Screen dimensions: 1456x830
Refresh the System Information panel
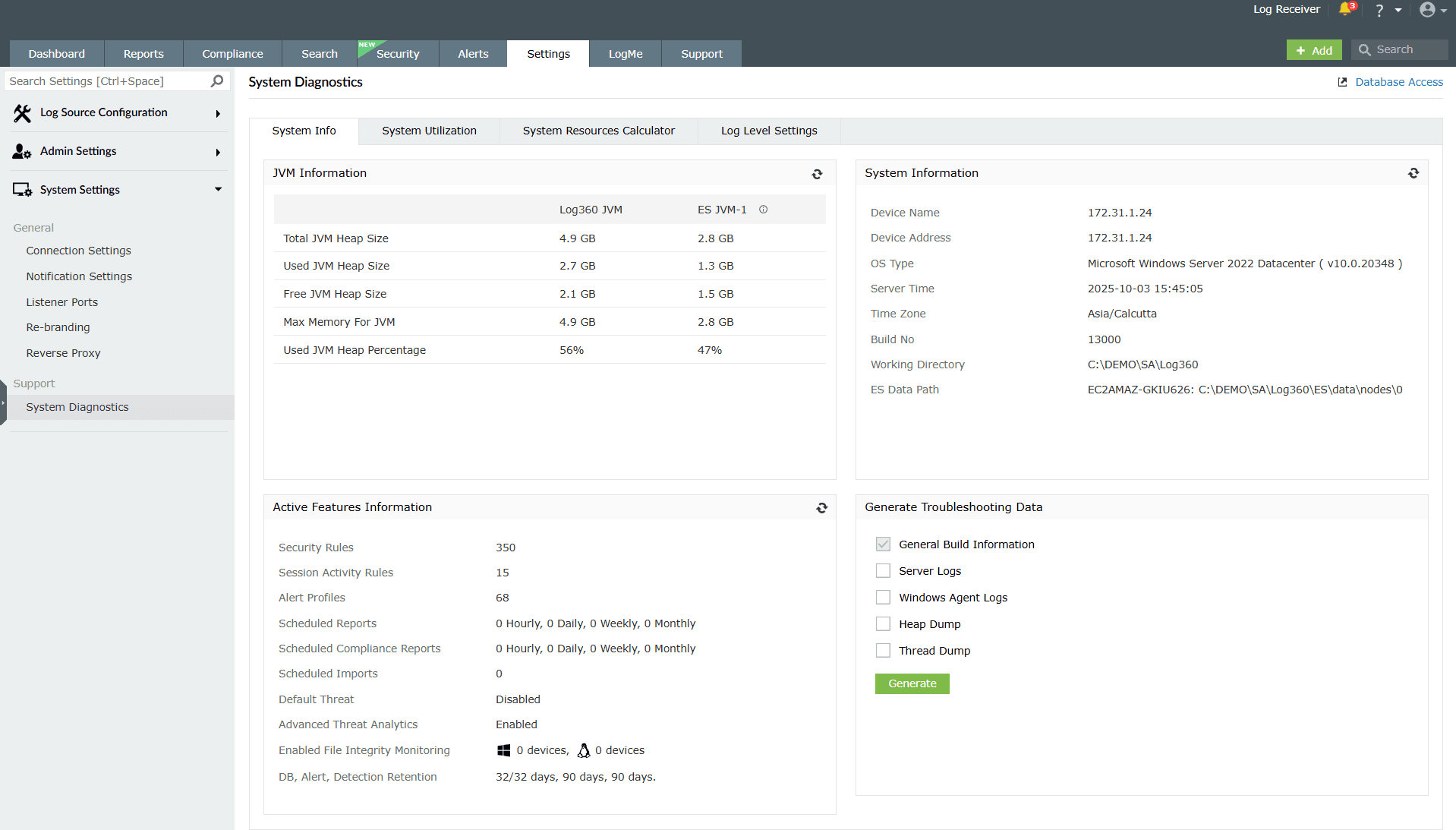pyautogui.click(x=1413, y=173)
